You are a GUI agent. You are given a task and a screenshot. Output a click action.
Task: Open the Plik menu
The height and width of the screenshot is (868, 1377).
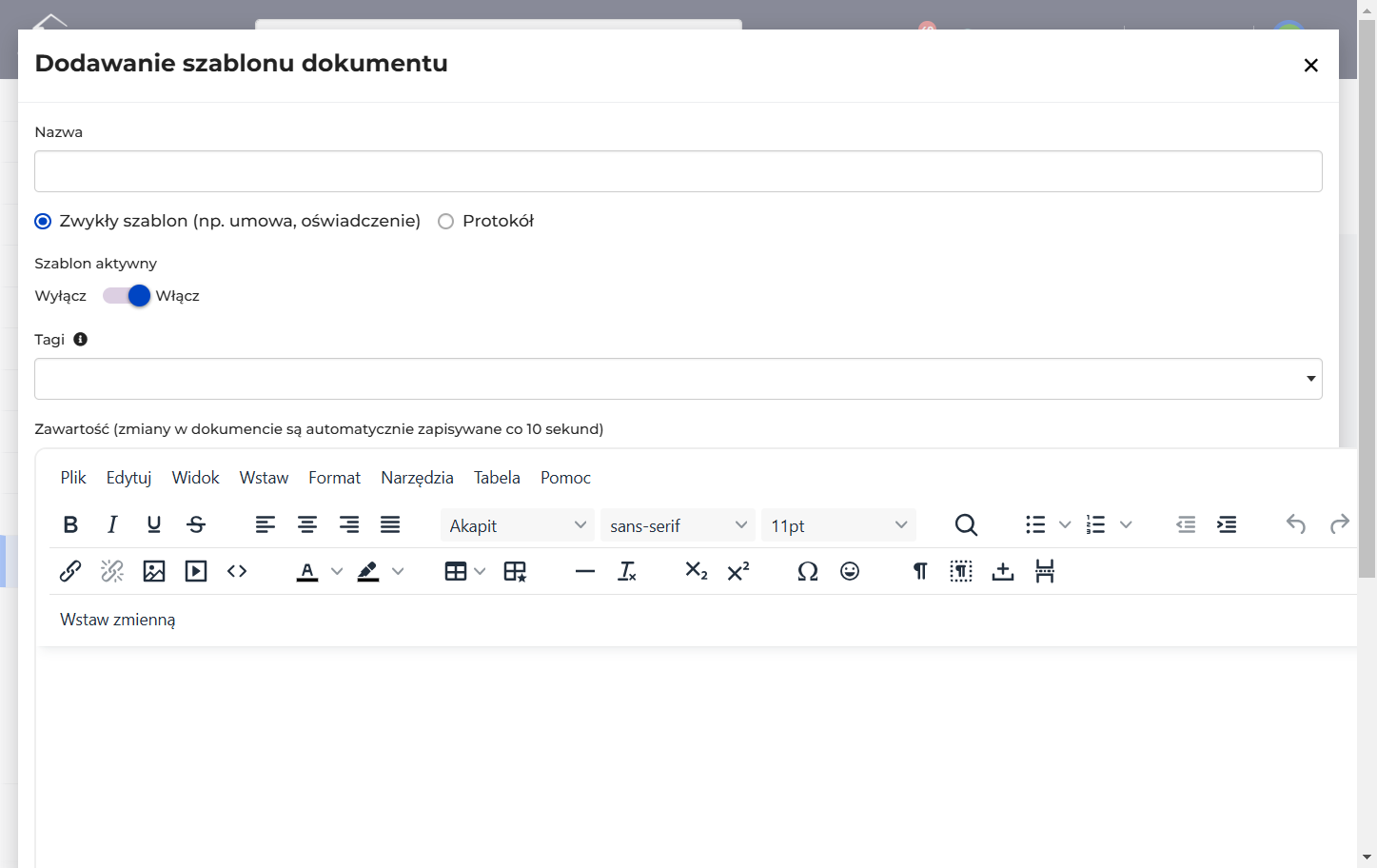(73, 478)
